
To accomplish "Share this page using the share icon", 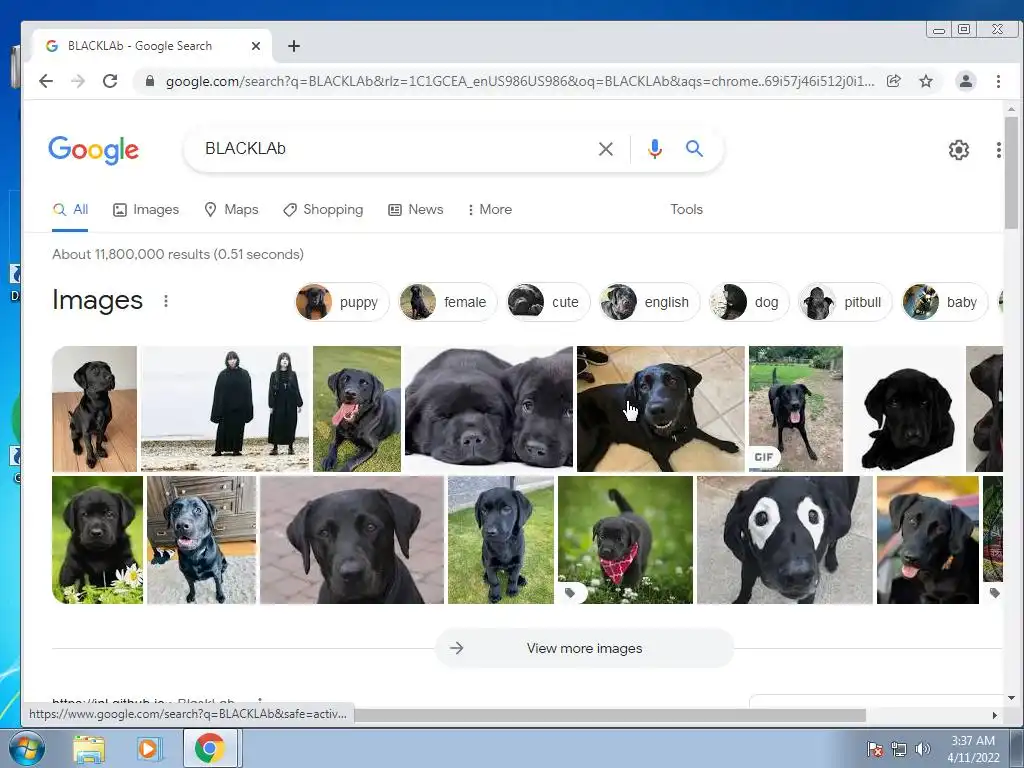I will click(893, 81).
